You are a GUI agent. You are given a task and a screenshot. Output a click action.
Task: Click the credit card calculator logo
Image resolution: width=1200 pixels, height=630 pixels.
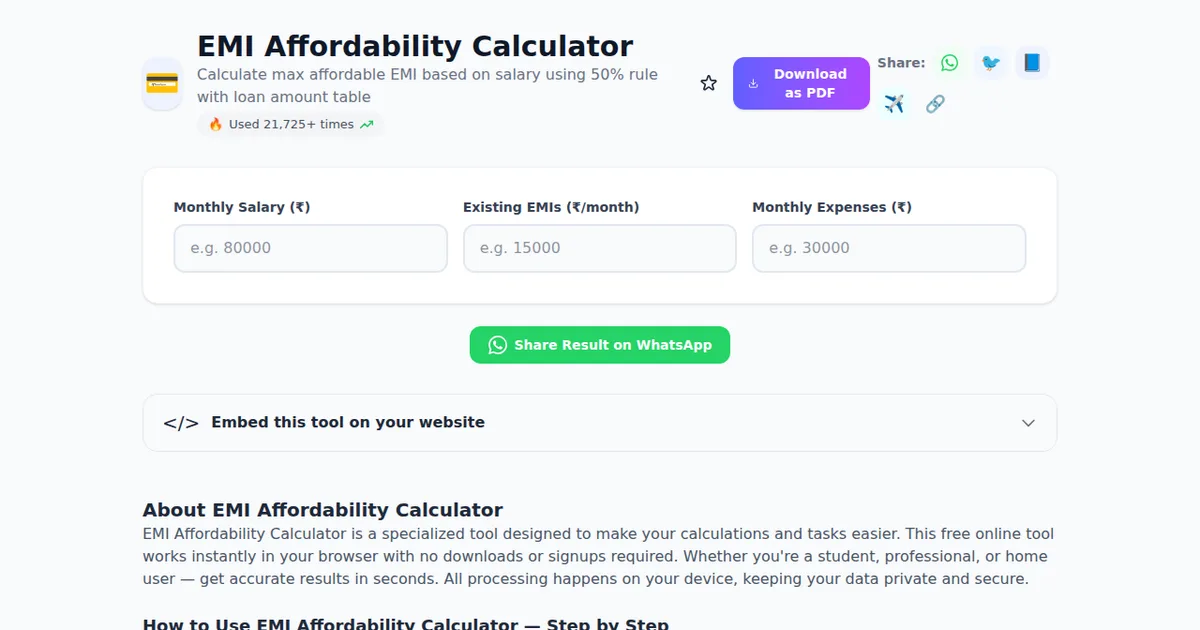point(162,84)
